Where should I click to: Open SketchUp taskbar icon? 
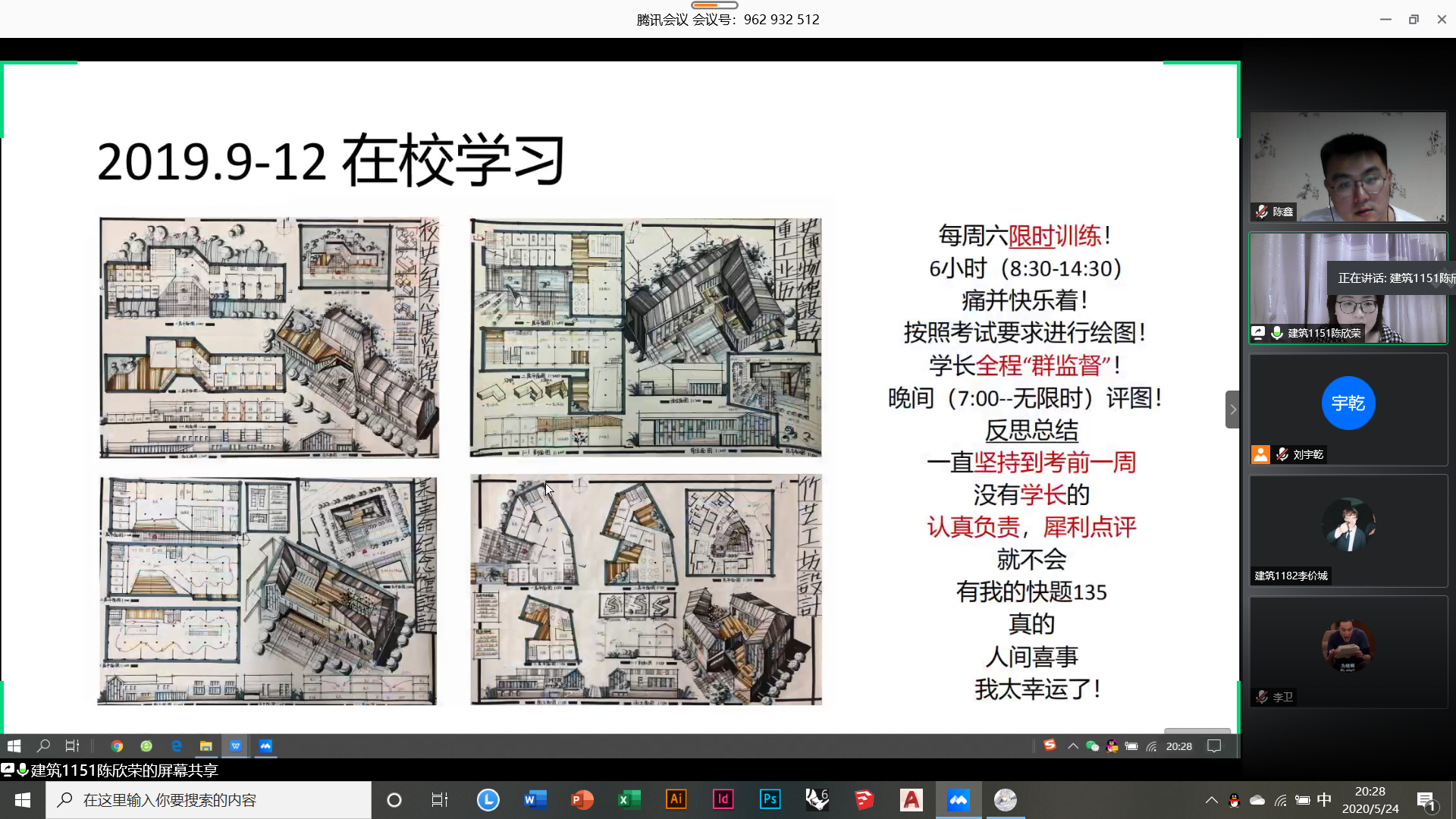pyautogui.click(x=864, y=800)
